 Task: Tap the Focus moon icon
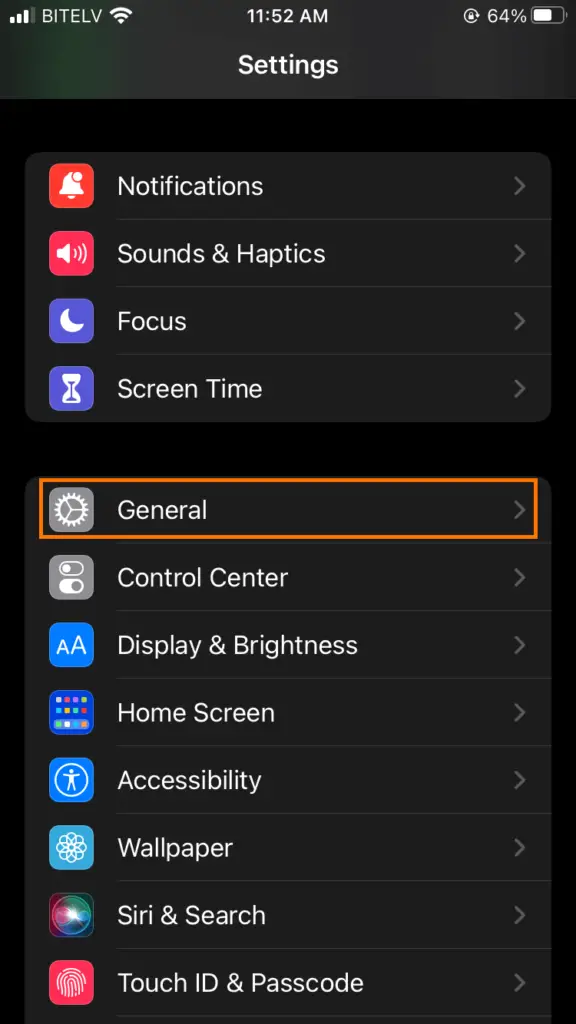[x=71, y=321]
